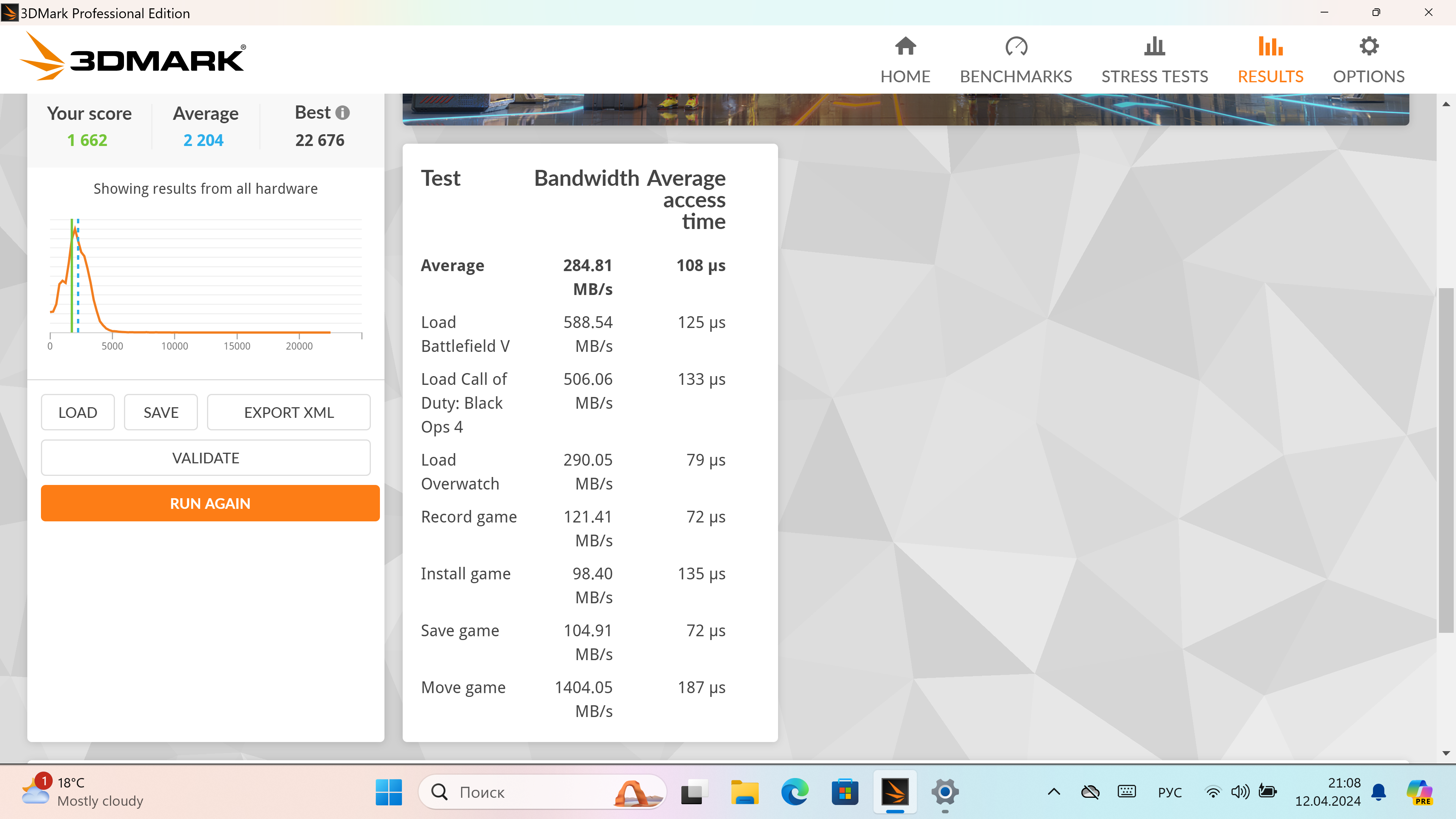The width and height of the screenshot is (1456, 819).
Task: Switch the РУС input language indicator
Action: click(x=1169, y=792)
